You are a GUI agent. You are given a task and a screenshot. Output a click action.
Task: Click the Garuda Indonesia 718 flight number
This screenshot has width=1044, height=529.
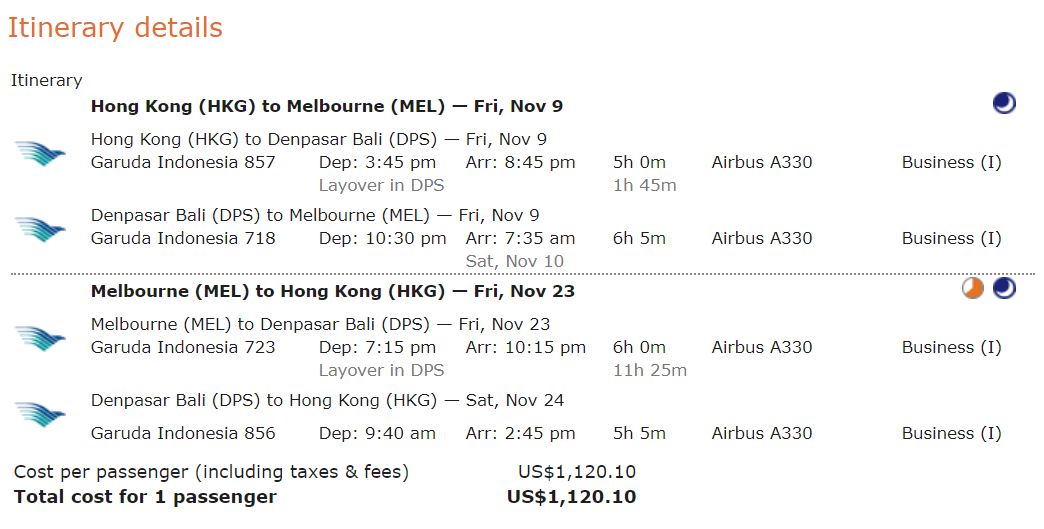pyautogui.click(x=183, y=238)
